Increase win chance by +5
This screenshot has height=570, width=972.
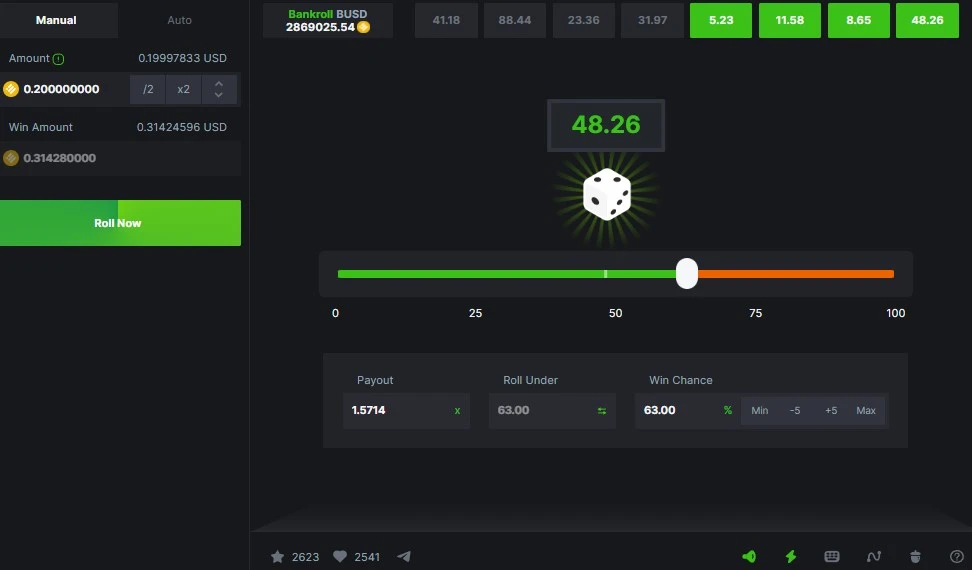click(831, 411)
